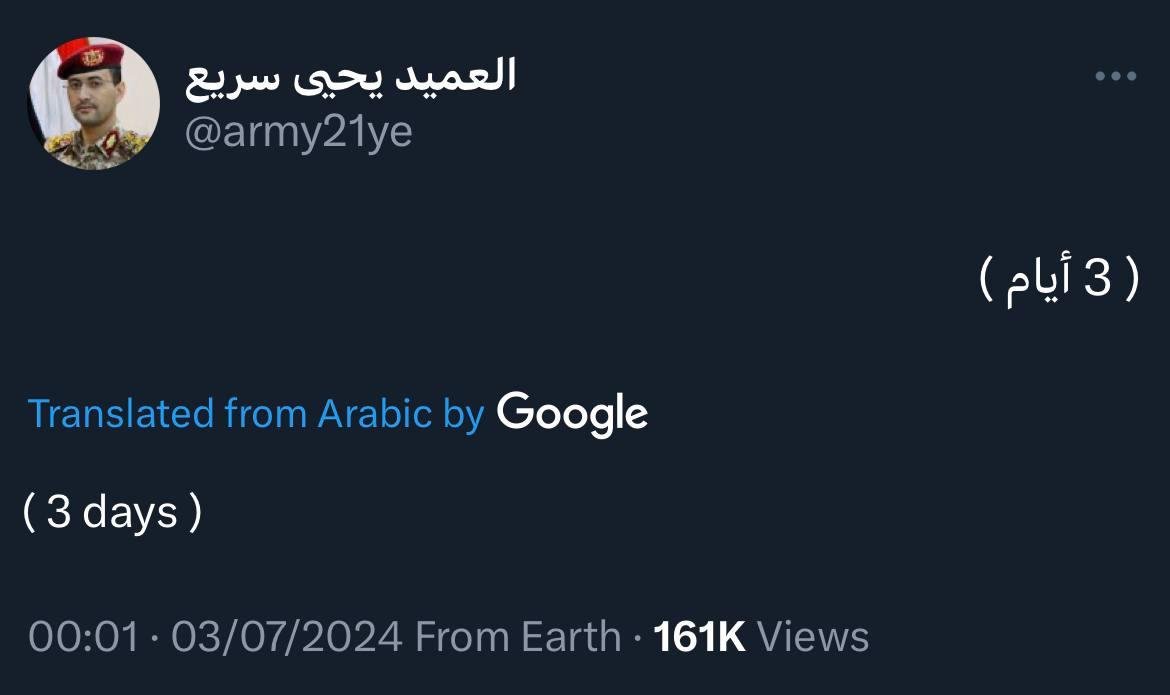Open the 161K view count
Viewport: 1170px width, 695px height.
click(x=699, y=637)
